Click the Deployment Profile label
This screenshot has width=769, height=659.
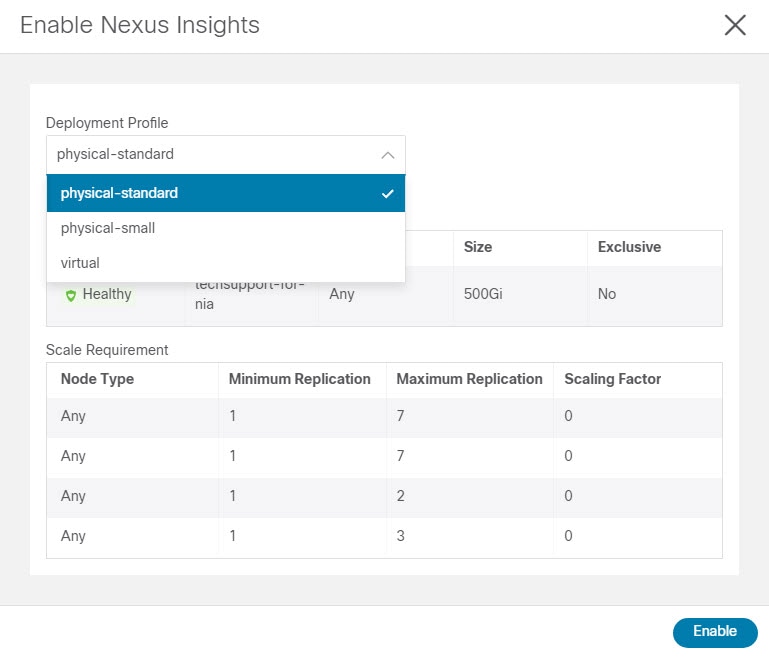107,123
